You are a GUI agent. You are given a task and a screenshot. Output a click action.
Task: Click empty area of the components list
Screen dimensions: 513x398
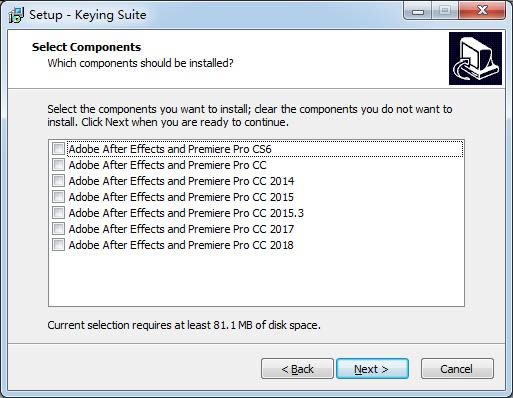point(256,279)
